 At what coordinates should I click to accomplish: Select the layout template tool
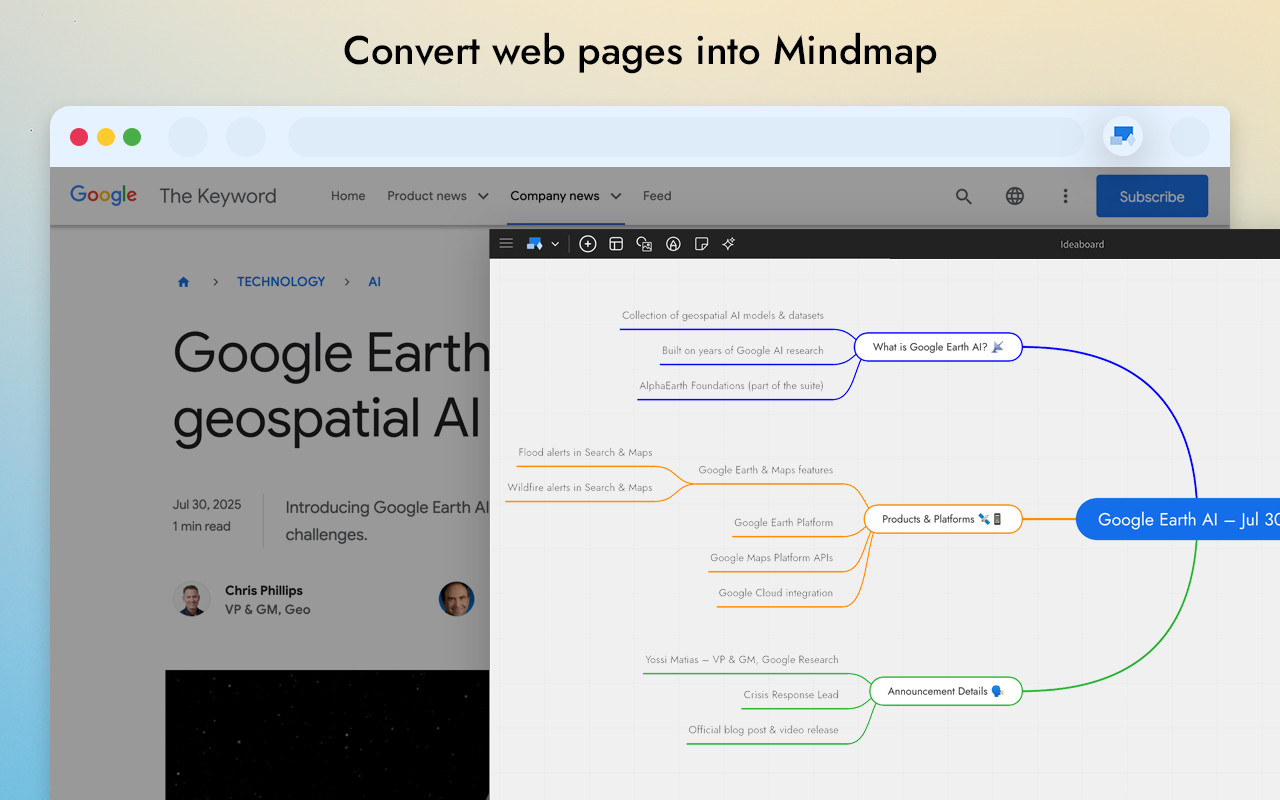[616, 244]
